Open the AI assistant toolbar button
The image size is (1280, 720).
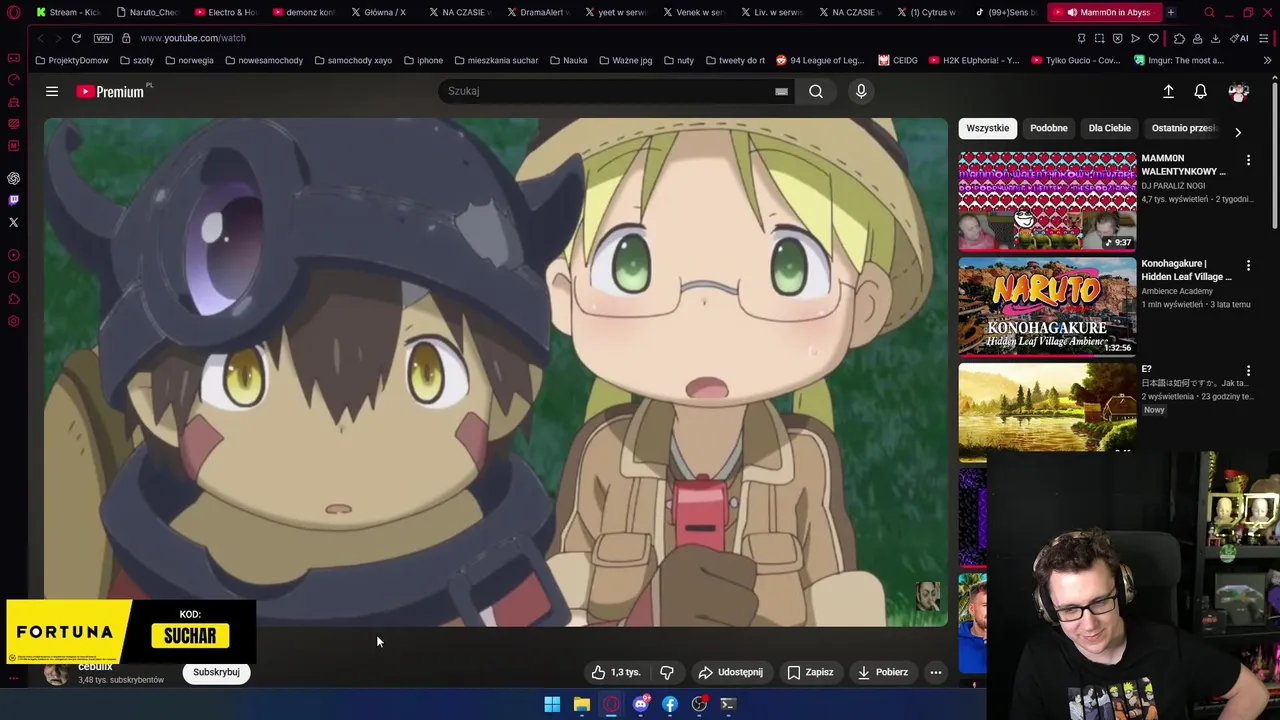[1240, 38]
